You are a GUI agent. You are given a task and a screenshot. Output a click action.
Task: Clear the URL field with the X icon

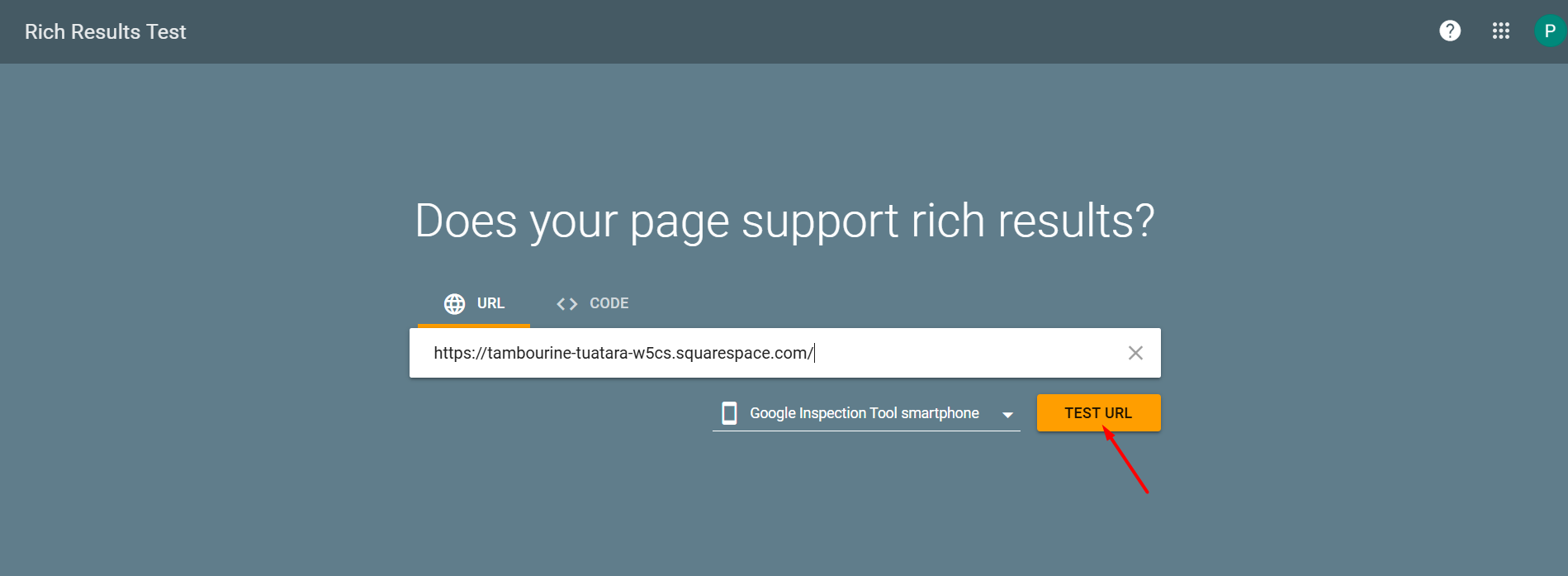(x=1135, y=353)
